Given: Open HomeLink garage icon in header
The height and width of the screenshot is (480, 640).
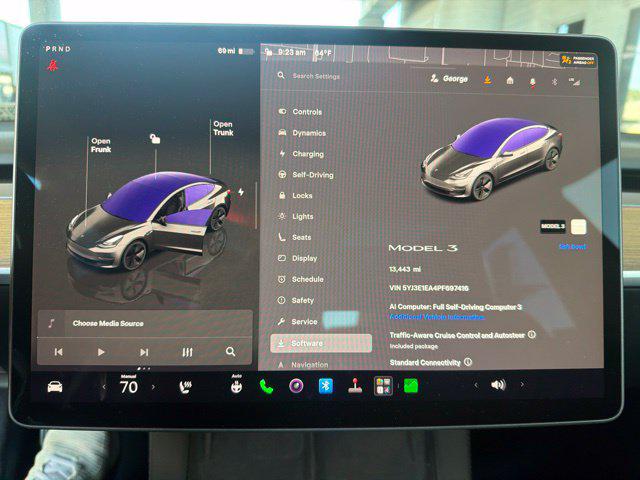Looking at the screenshot, I should tap(510, 80).
